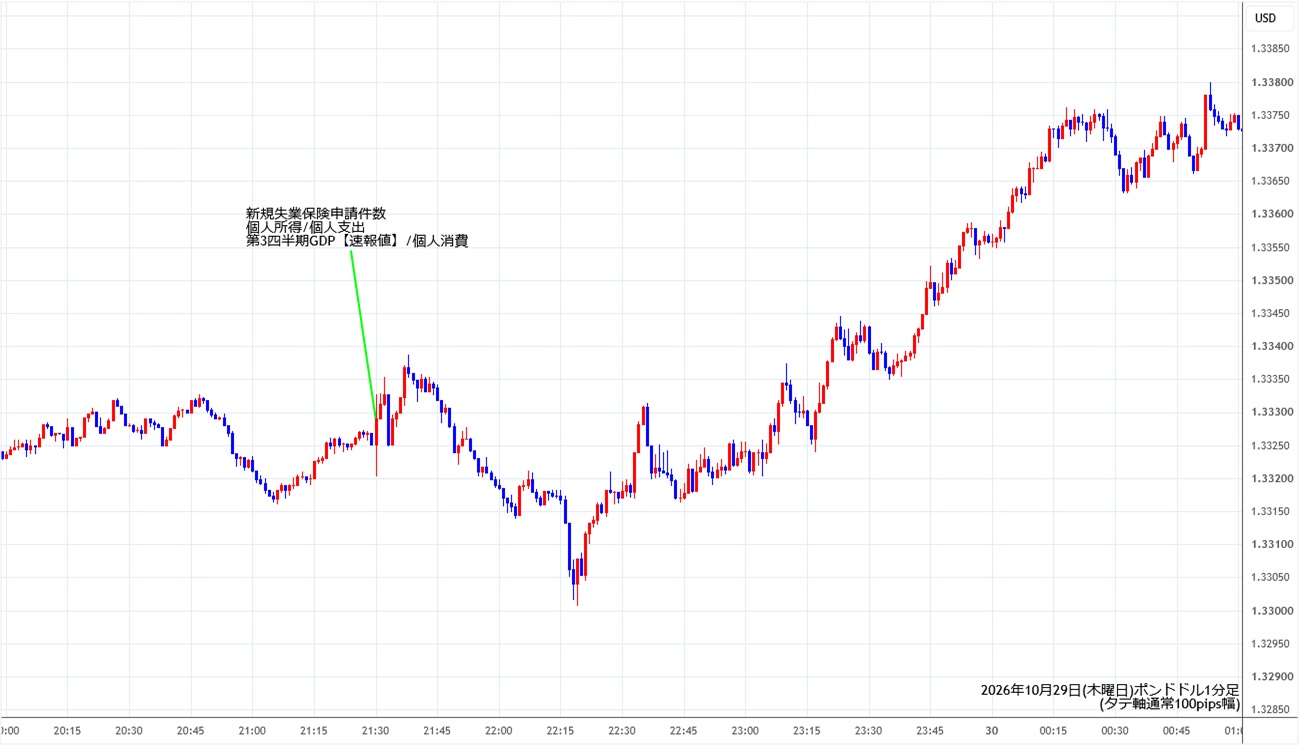Viewport: 1300px width, 745px height.
Task: Click the 個人所得/個人支出 annotation line
Action: 306,227
